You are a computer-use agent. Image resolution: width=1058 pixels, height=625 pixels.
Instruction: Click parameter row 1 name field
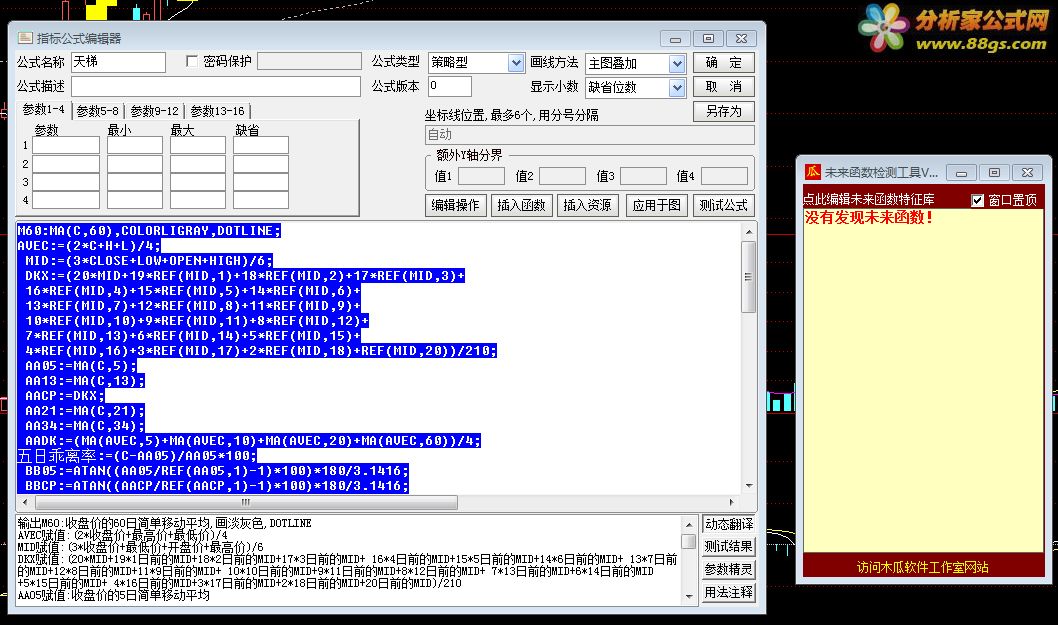pyautogui.click(x=66, y=145)
